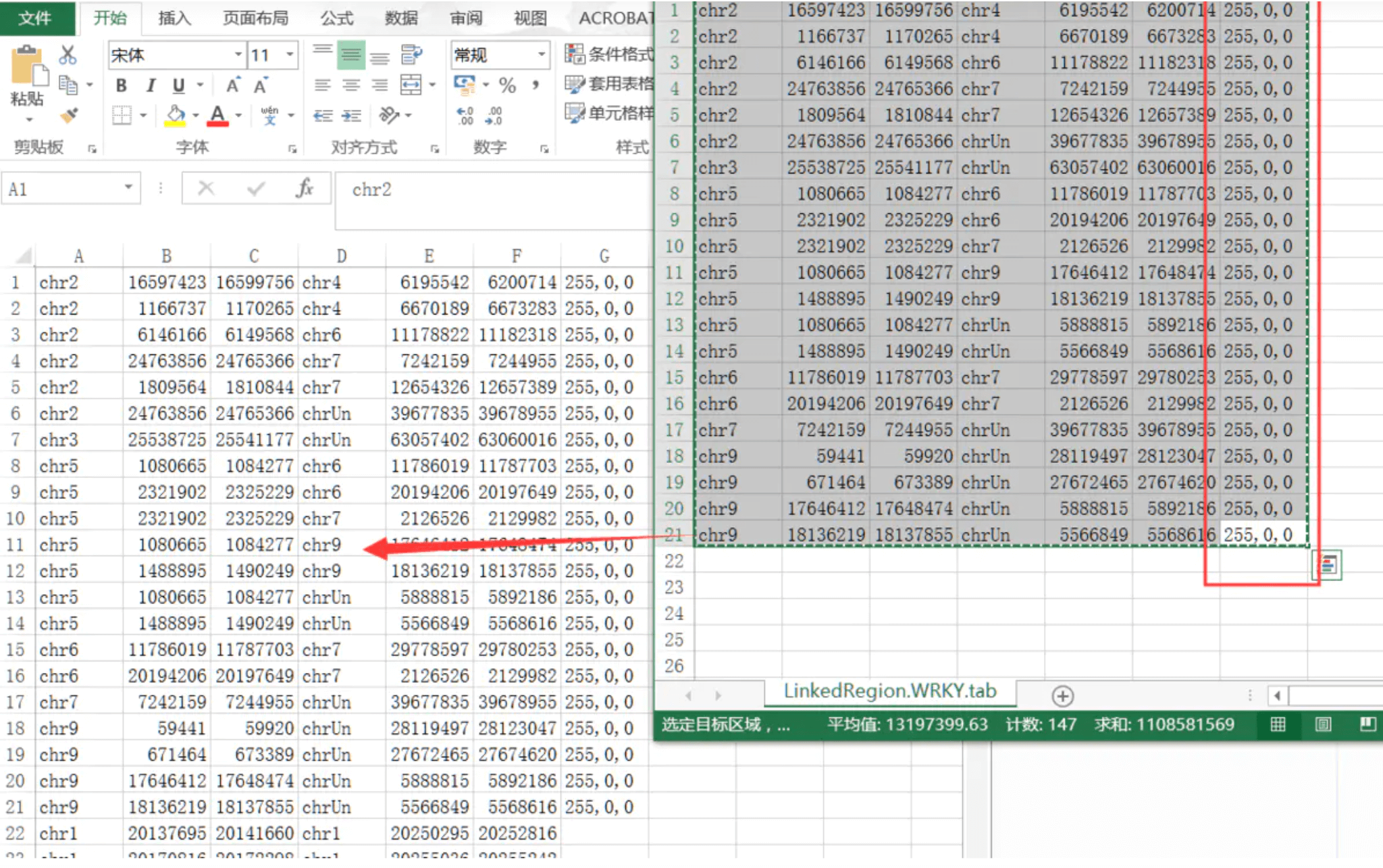Open the font name dropdown 宋体
This screenshot has height=868, width=1383.
pos(238,55)
